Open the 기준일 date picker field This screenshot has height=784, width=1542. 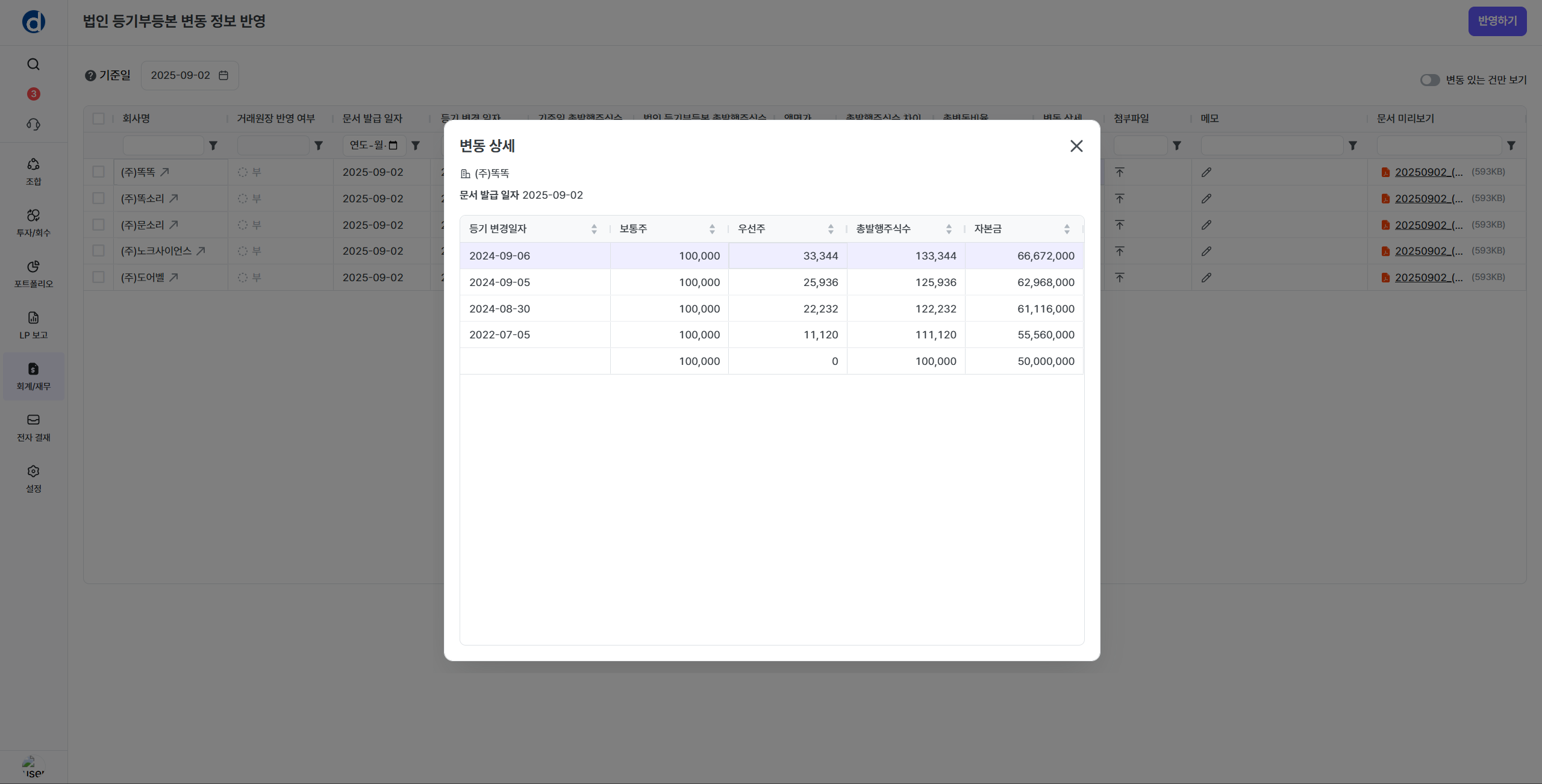pyautogui.click(x=189, y=76)
